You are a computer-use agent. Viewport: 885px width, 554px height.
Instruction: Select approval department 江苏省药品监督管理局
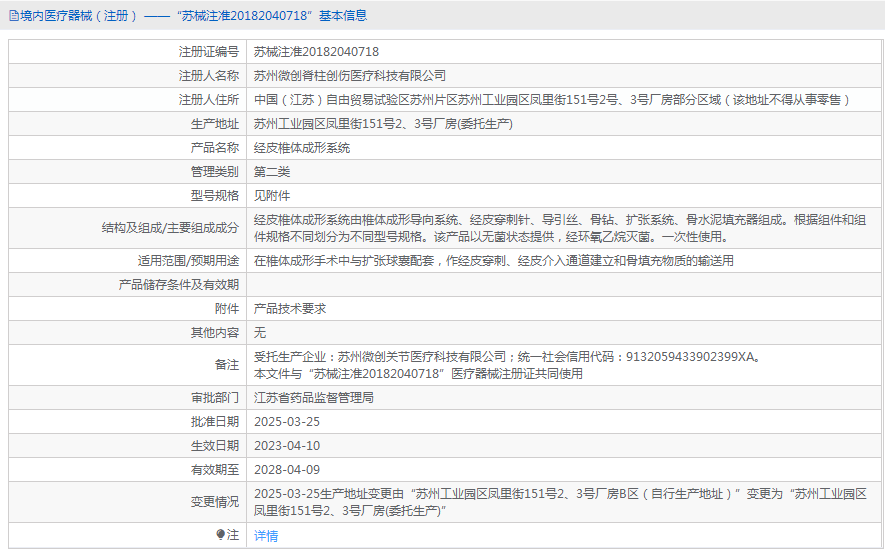(314, 398)
